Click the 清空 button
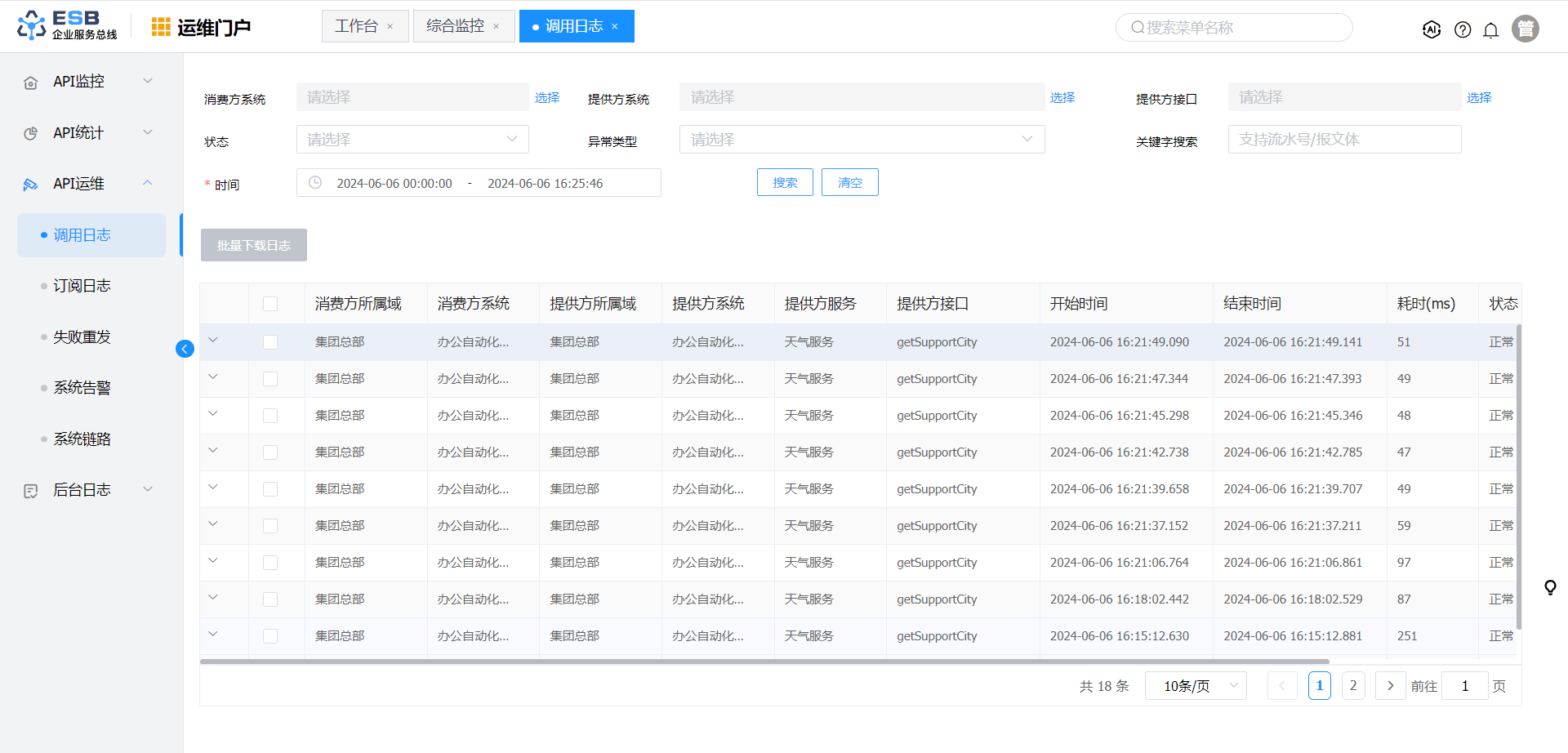Screen dimensions: 1568x753 coord(849,182)
